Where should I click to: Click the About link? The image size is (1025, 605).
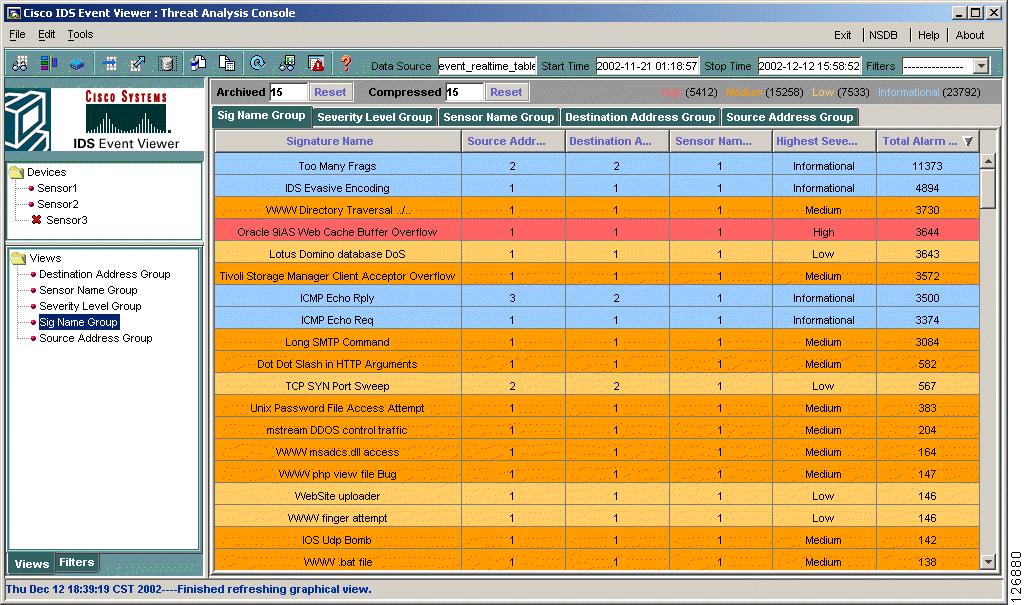969,35
